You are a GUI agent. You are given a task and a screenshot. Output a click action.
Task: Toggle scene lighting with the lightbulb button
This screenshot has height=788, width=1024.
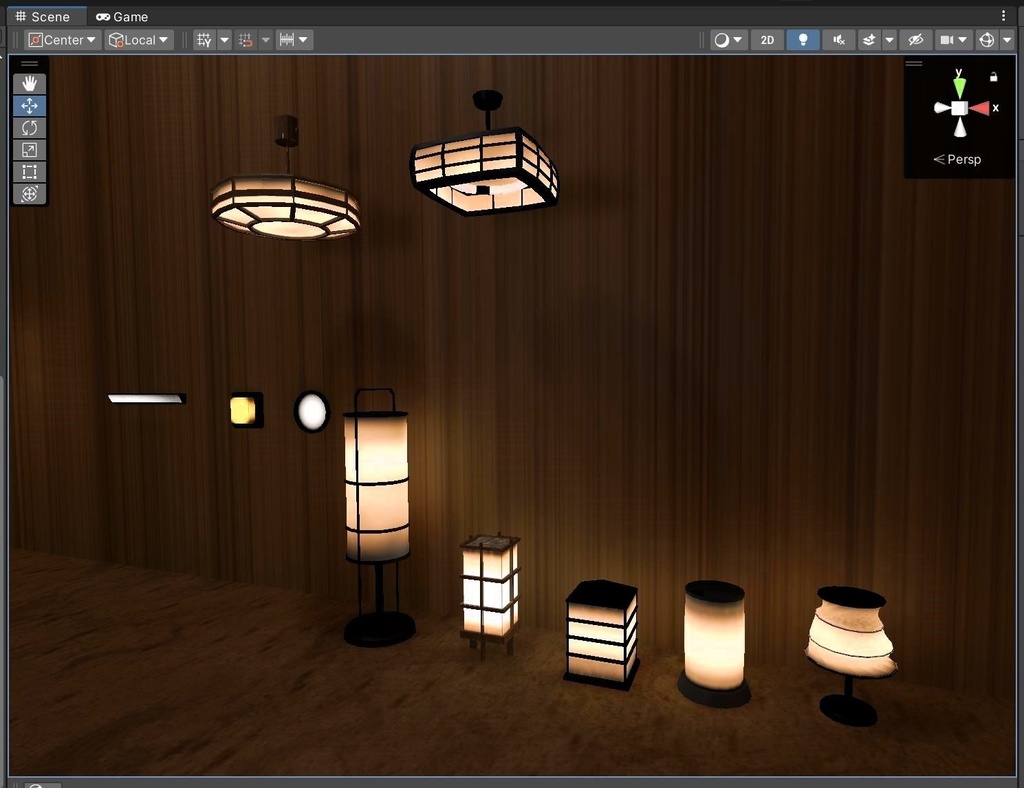[x=802, y=40]
